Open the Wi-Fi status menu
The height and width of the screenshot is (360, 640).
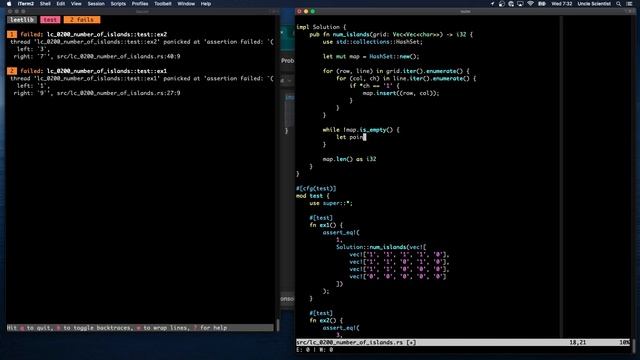(530, 4)
